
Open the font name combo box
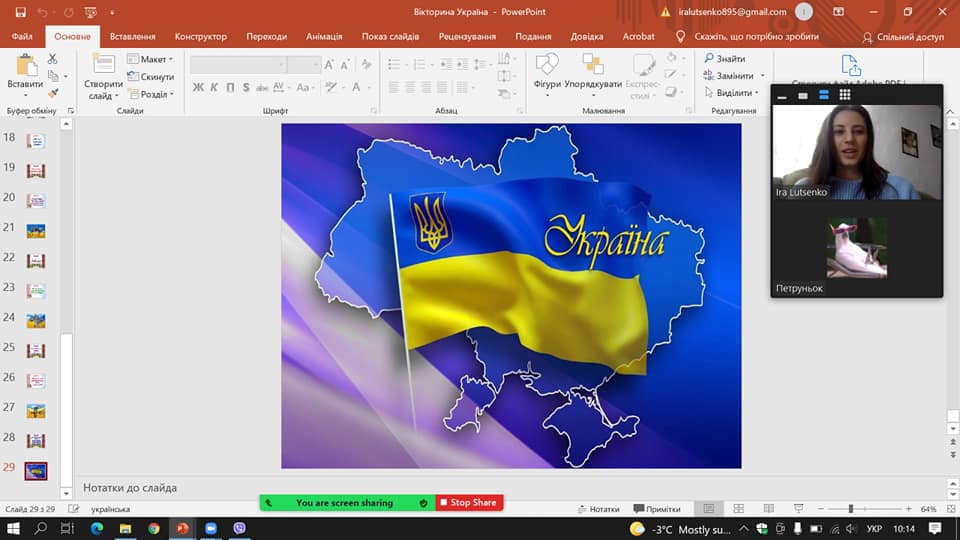click(x=238, y=64)
